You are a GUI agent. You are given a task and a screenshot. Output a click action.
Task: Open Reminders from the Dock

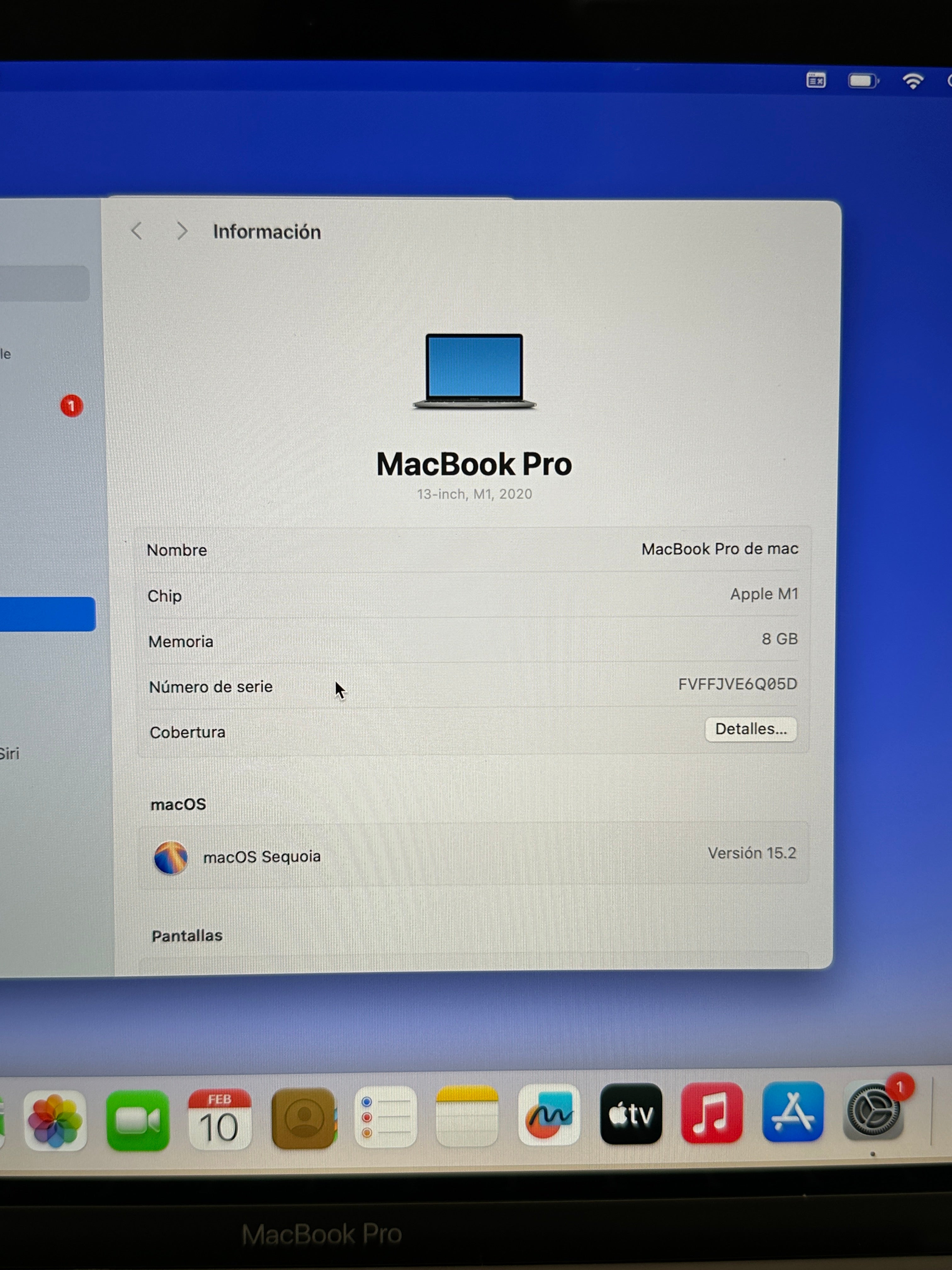pyautogui.click(x=385, y=1117)
